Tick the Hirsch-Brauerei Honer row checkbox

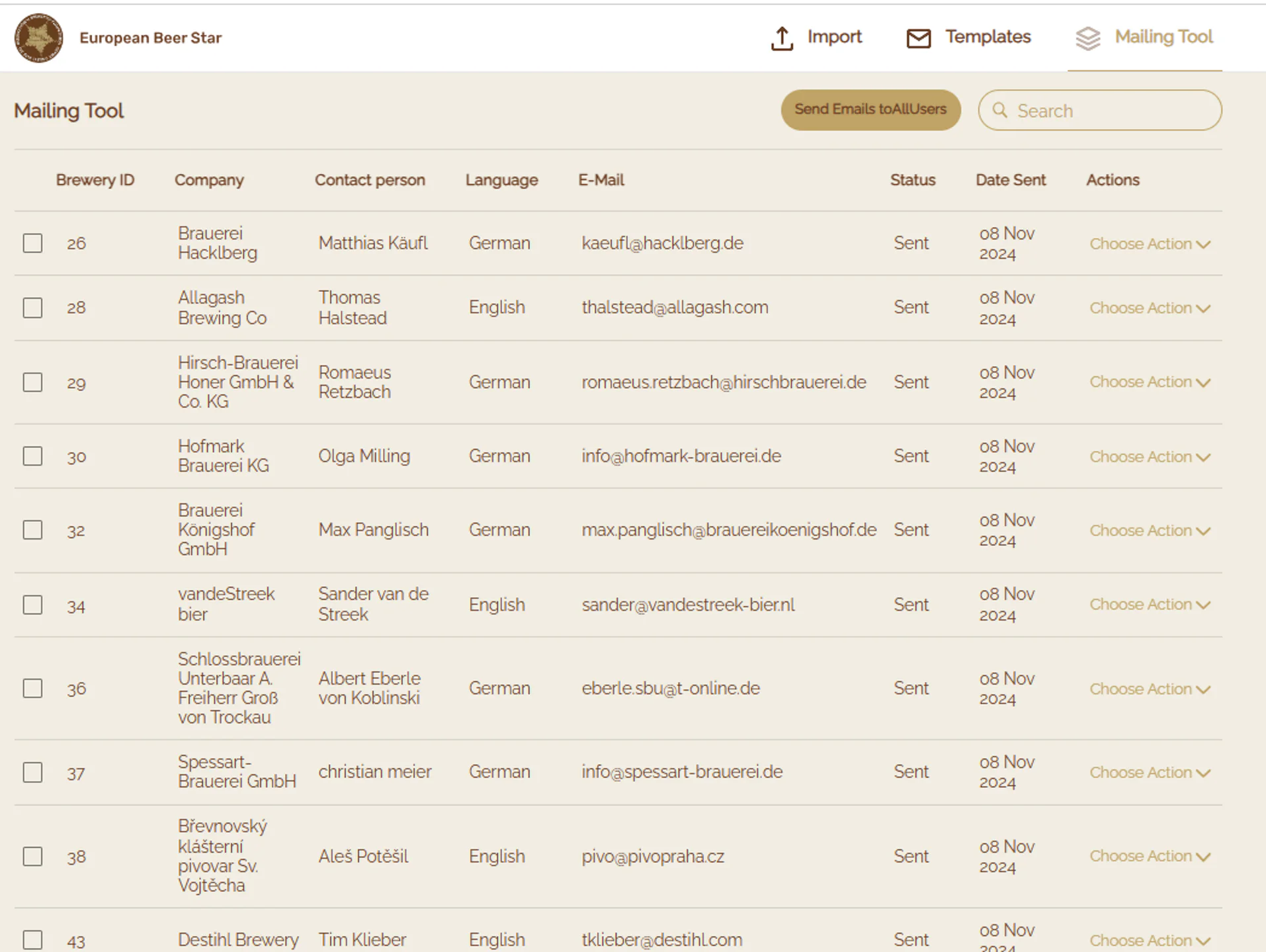[x=32, y=382]
